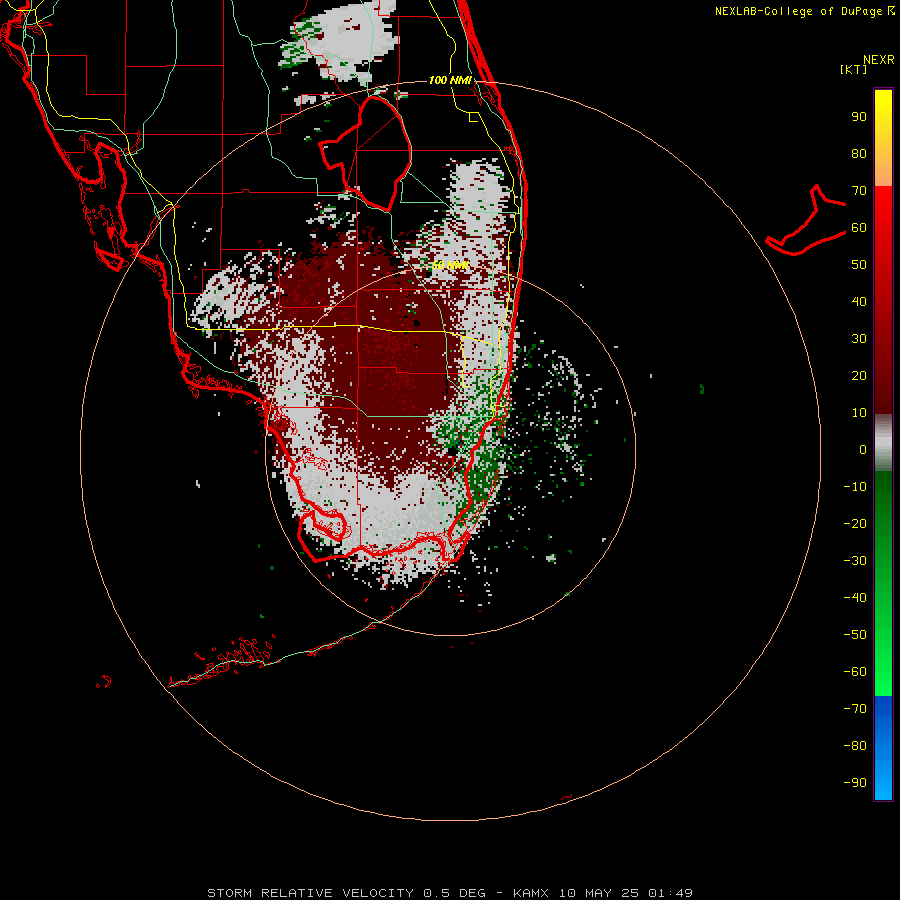The width and height of the screenshot is (900, 900).
Task: Click the -10 scale label
Action: click(855, 487)
